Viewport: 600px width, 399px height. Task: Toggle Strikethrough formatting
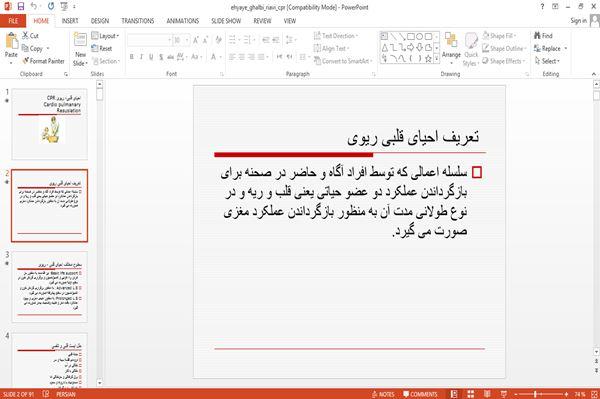[x=171, y=57]
